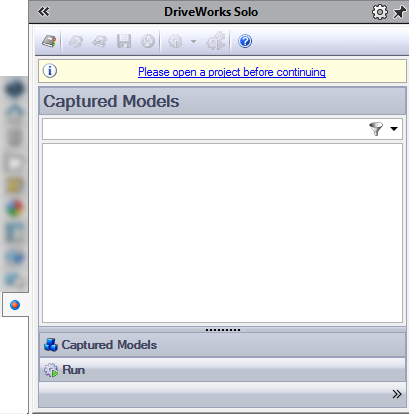This screenshot has width=409, height=414.
Task: Select the DriveWorks red dot sidebar tab
Action: [15, 305]
